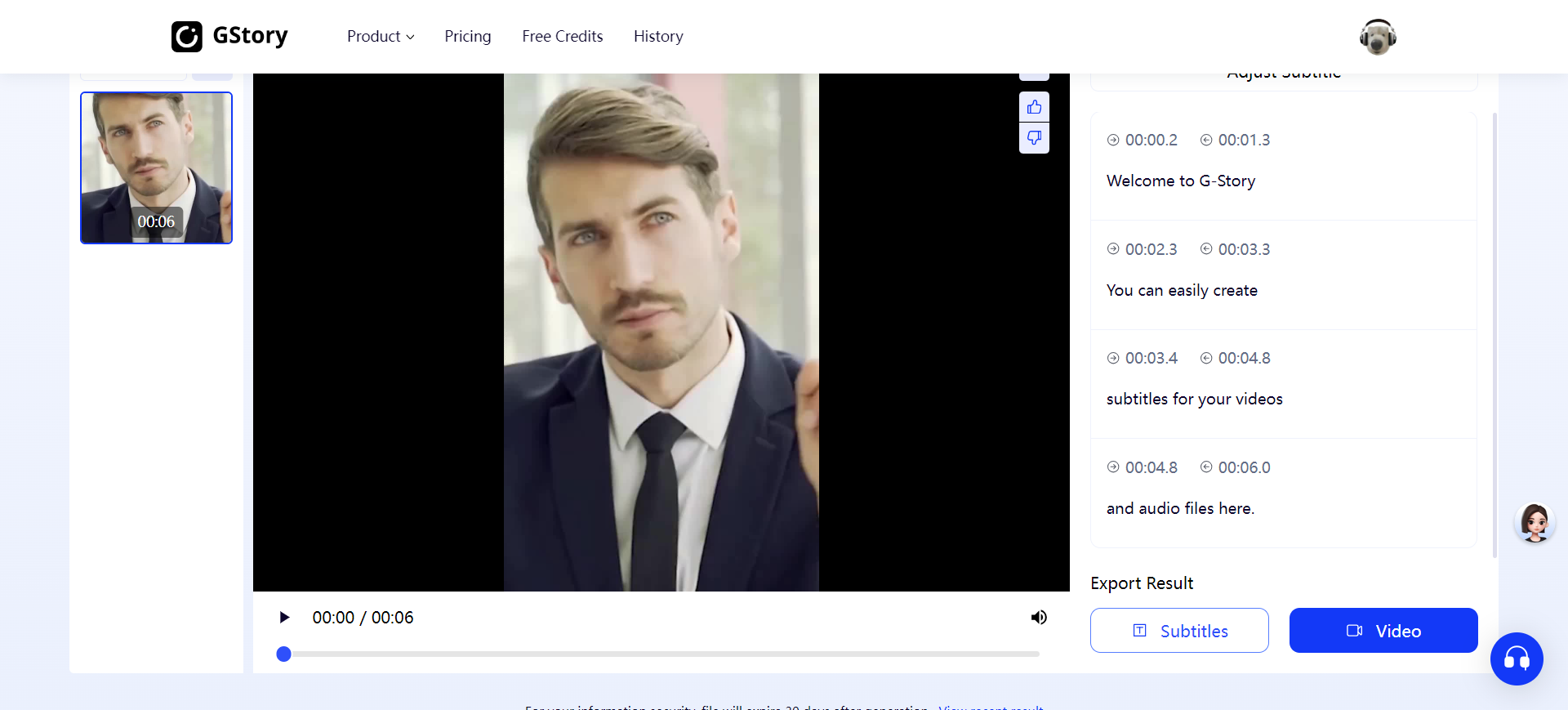Open the headset support chat button
The image size is (1568, 710).
coord(1517,659)
